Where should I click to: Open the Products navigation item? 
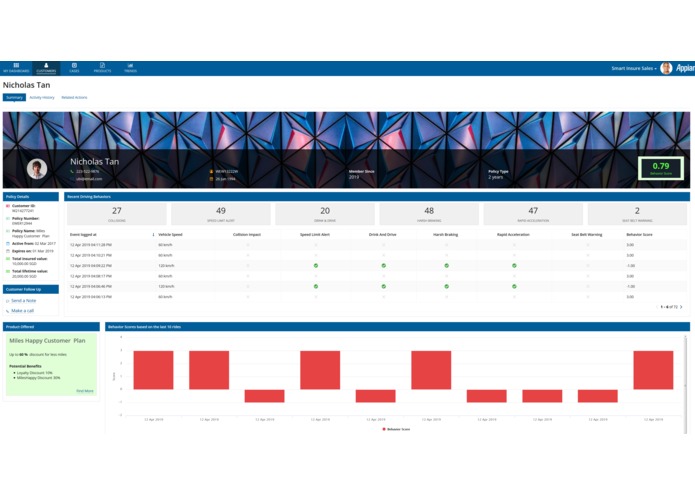102,68
